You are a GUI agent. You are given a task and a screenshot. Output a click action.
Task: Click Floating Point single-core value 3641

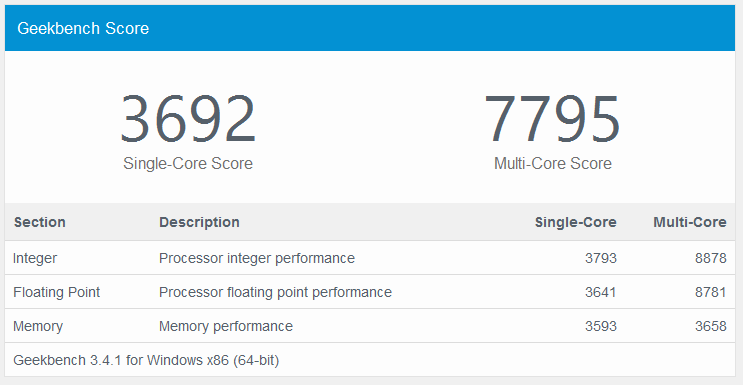pyautogui.click(x=601, y=292)
